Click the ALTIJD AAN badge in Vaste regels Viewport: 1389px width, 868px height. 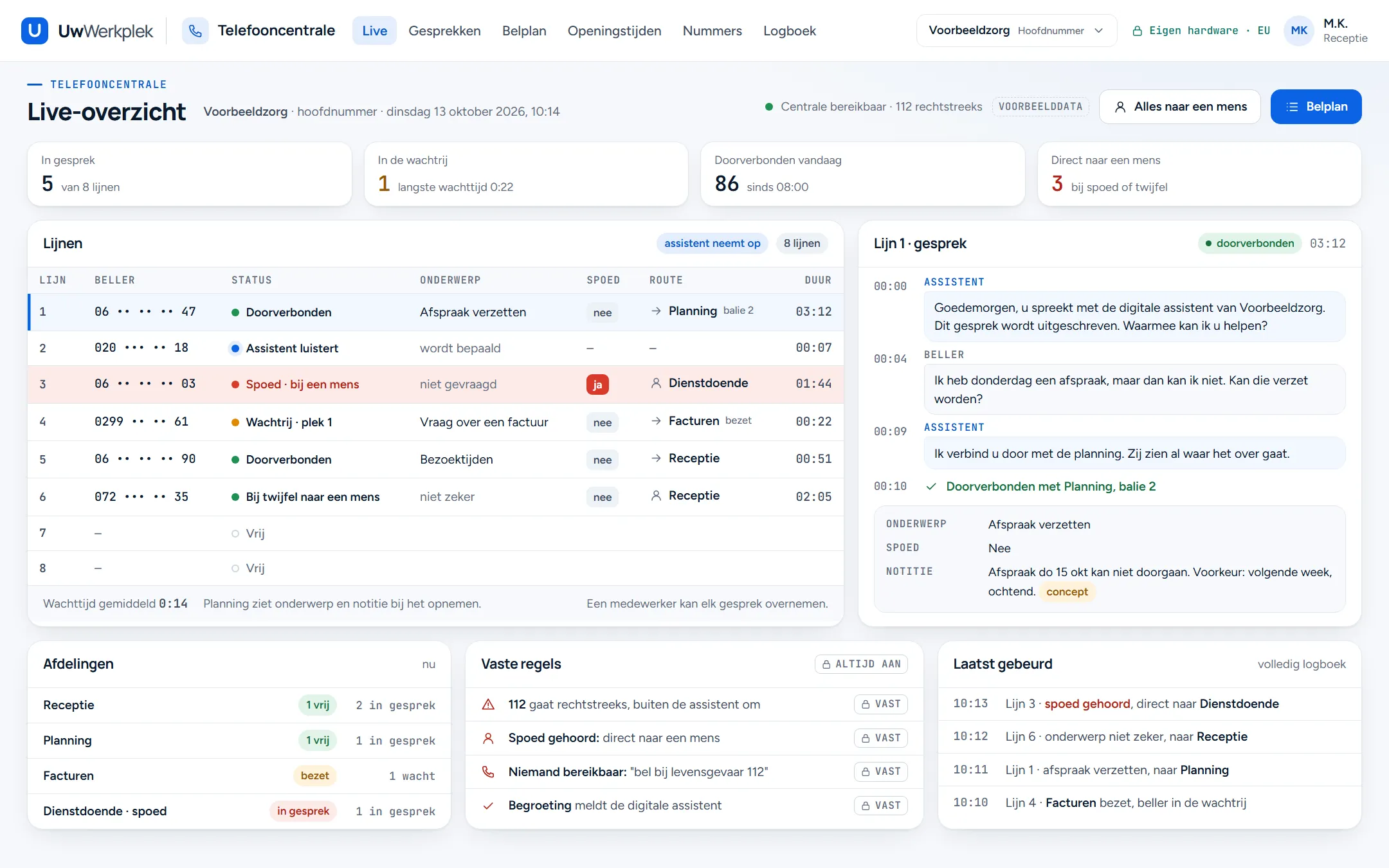861,664
